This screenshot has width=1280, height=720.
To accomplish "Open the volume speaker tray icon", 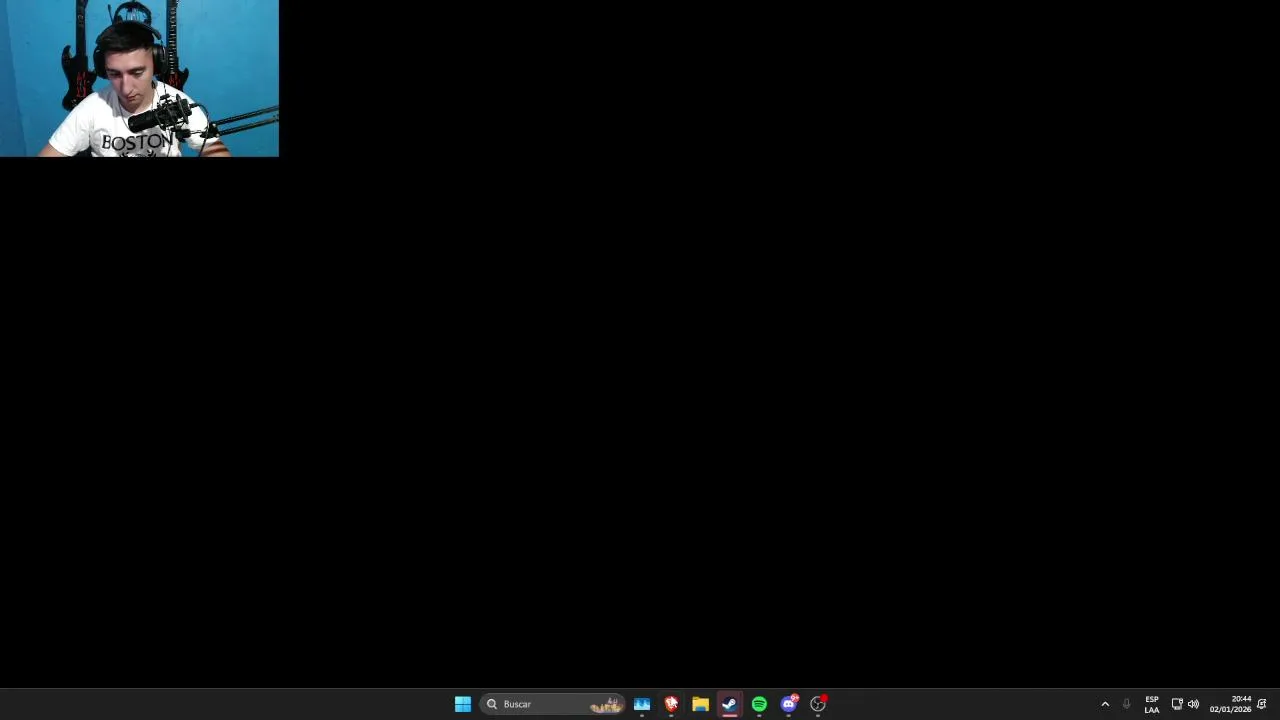I will [1193, 704].
